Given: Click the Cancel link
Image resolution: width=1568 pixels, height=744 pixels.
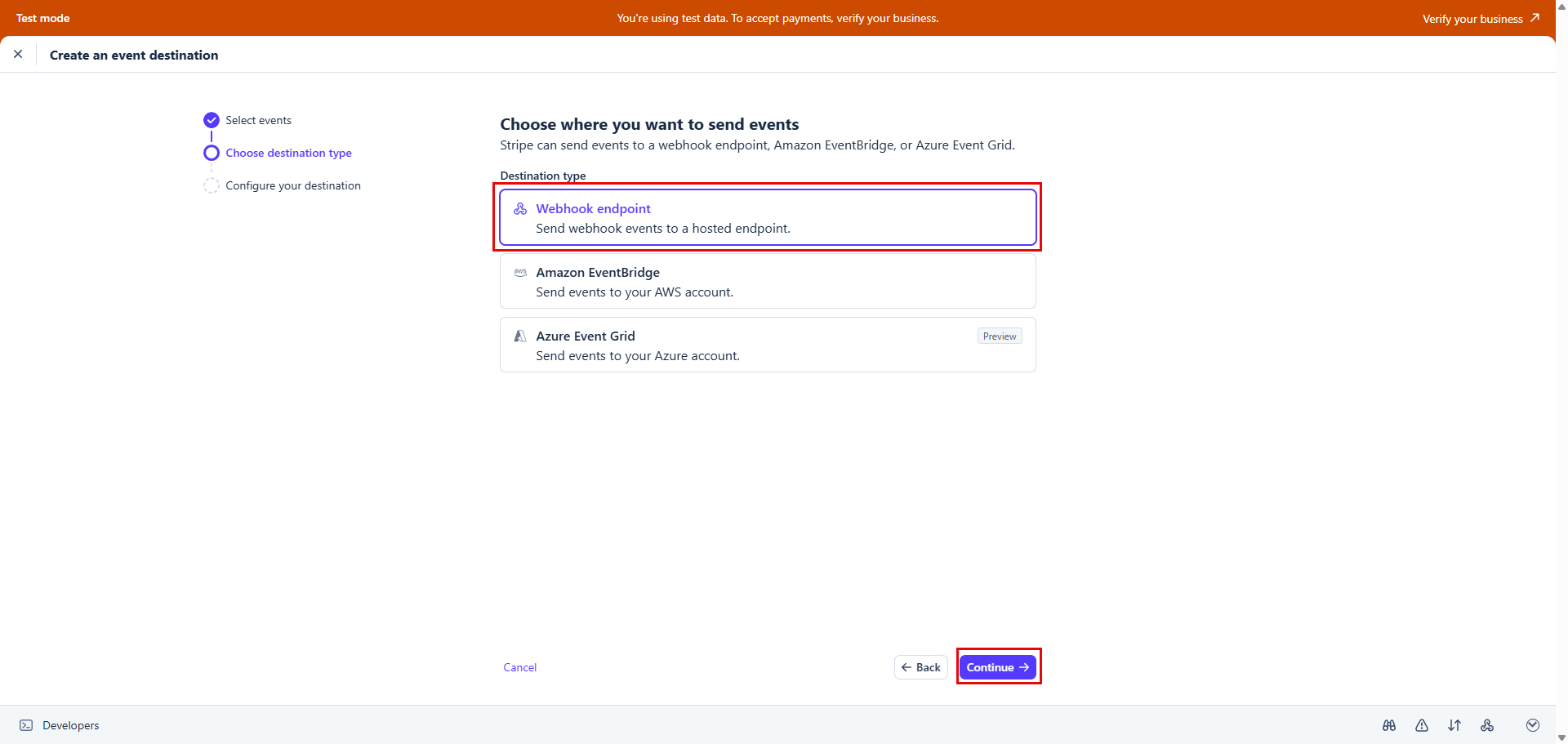Looking at the screenshot, I should (x=520, y=667).
